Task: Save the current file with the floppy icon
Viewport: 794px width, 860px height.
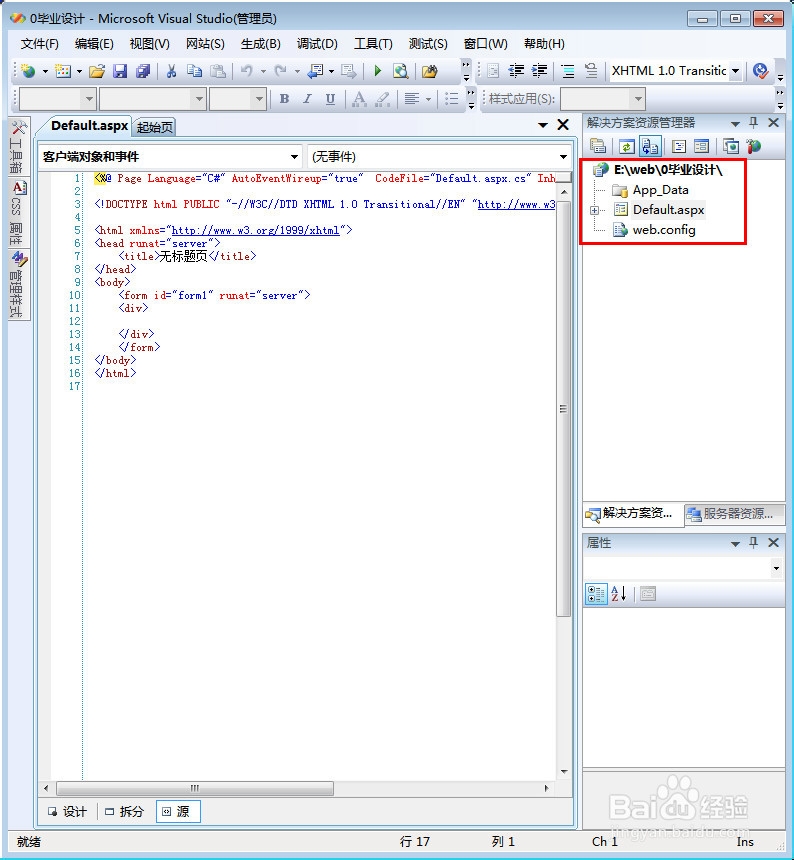Action: (x=120, y=71)
